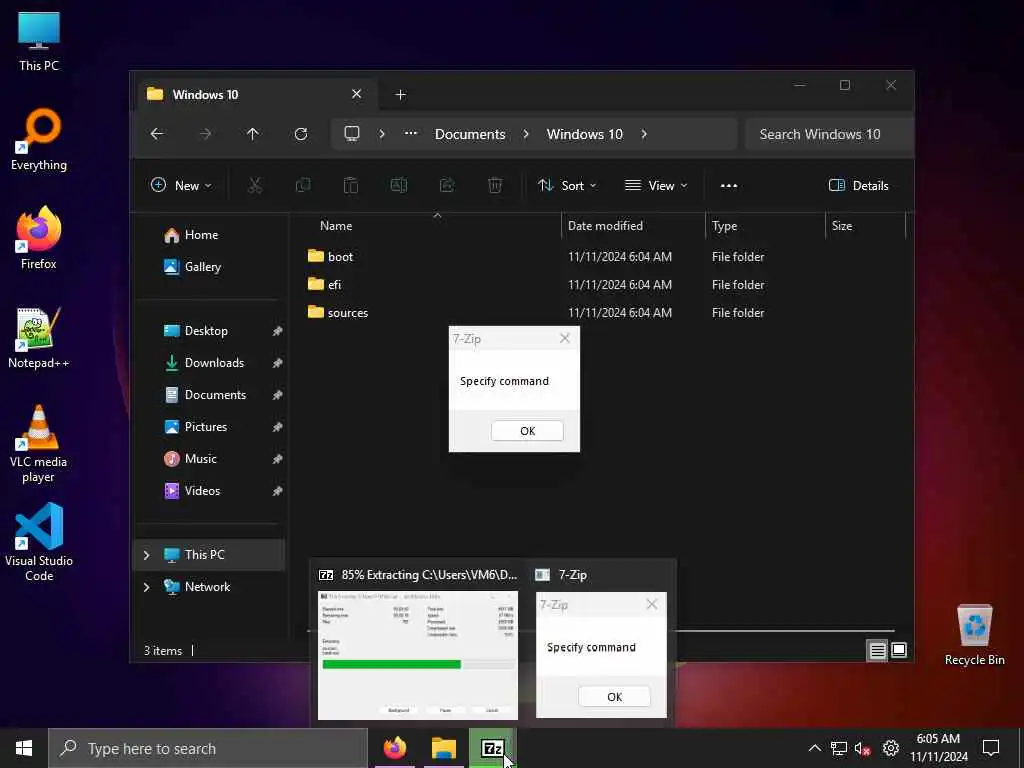Viewport: 1024px width, 768px height.
Task: Go back in File Explorer
Action: (x=157, y=134)
